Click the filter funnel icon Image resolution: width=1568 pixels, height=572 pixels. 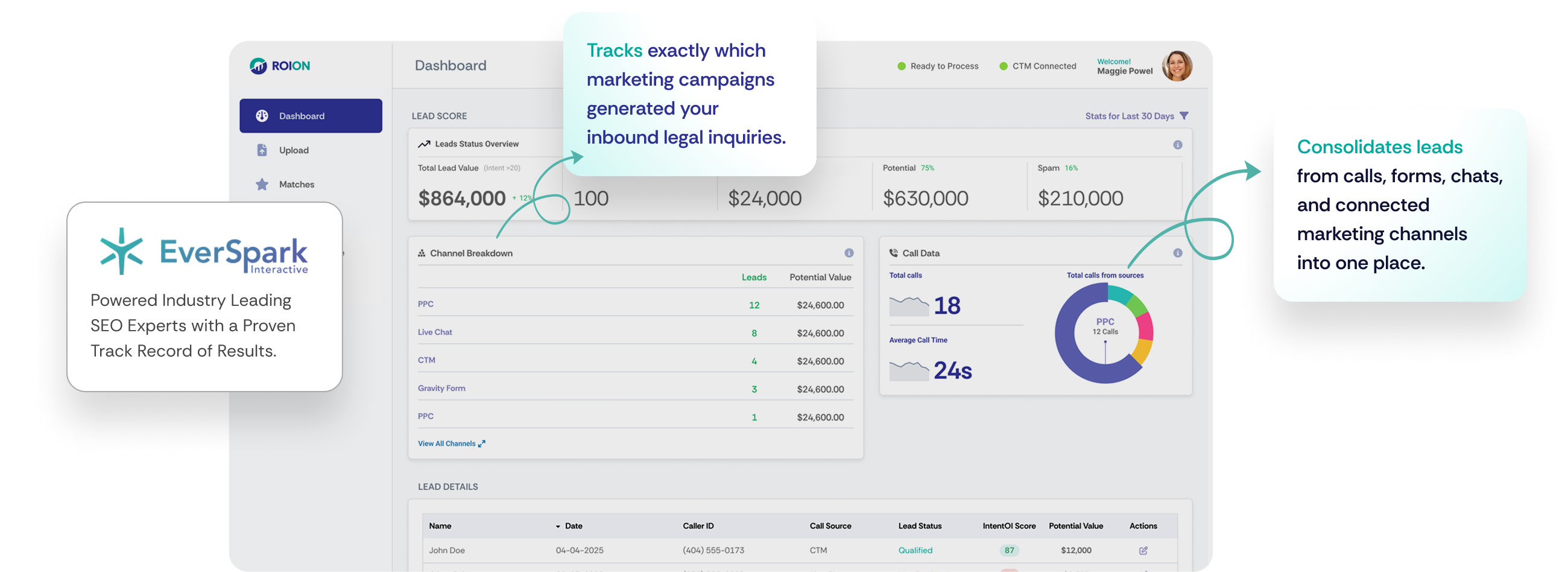1184,116
